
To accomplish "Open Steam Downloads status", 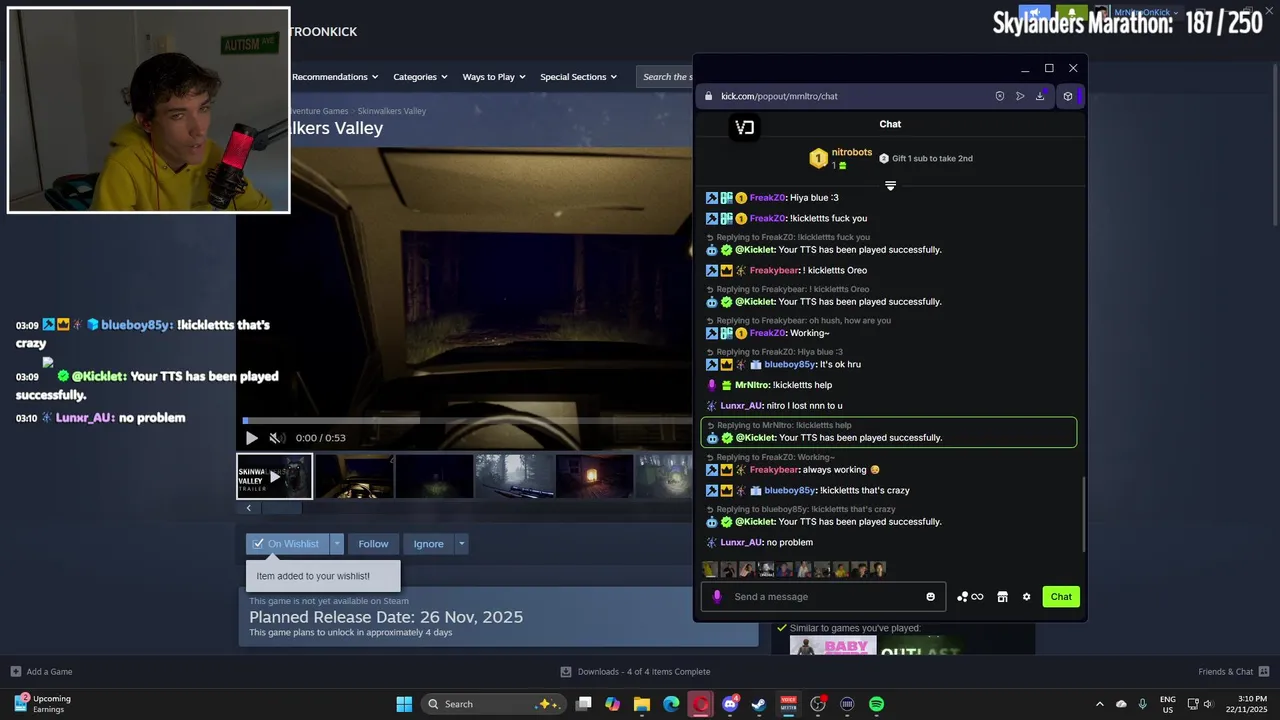I will pyautogui.click(x=635, y=671).
